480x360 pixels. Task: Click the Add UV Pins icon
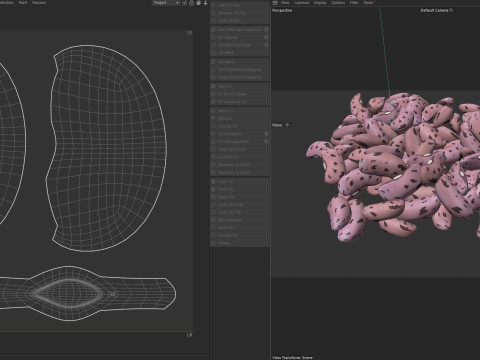tap(213, 5)
